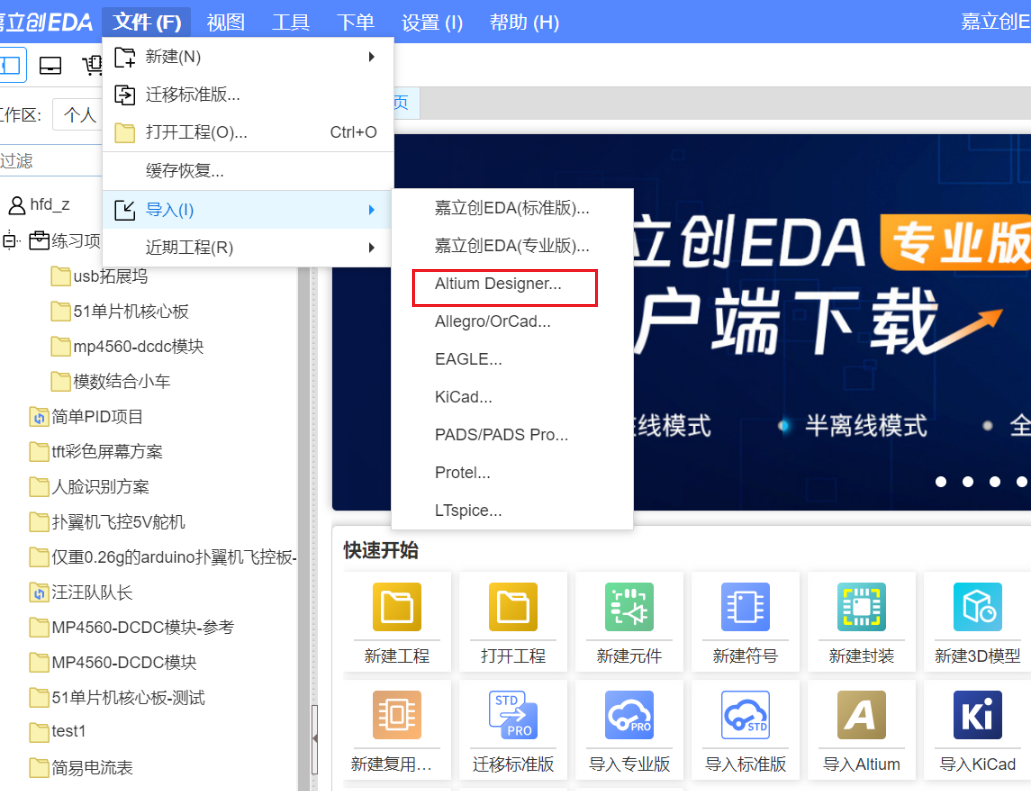
Task: Click the 迁移标准版 icon in File menu
Action: (124, 95)
